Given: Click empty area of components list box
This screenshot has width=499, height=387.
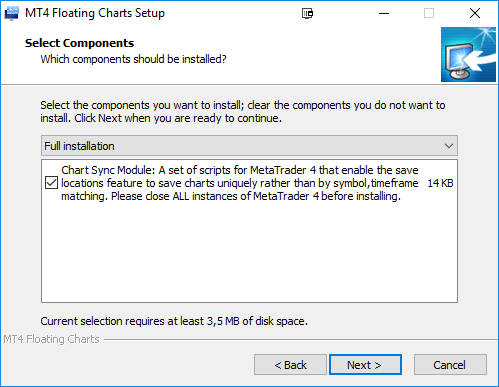Looking at the screenshot, I should (x=249, y=253).
